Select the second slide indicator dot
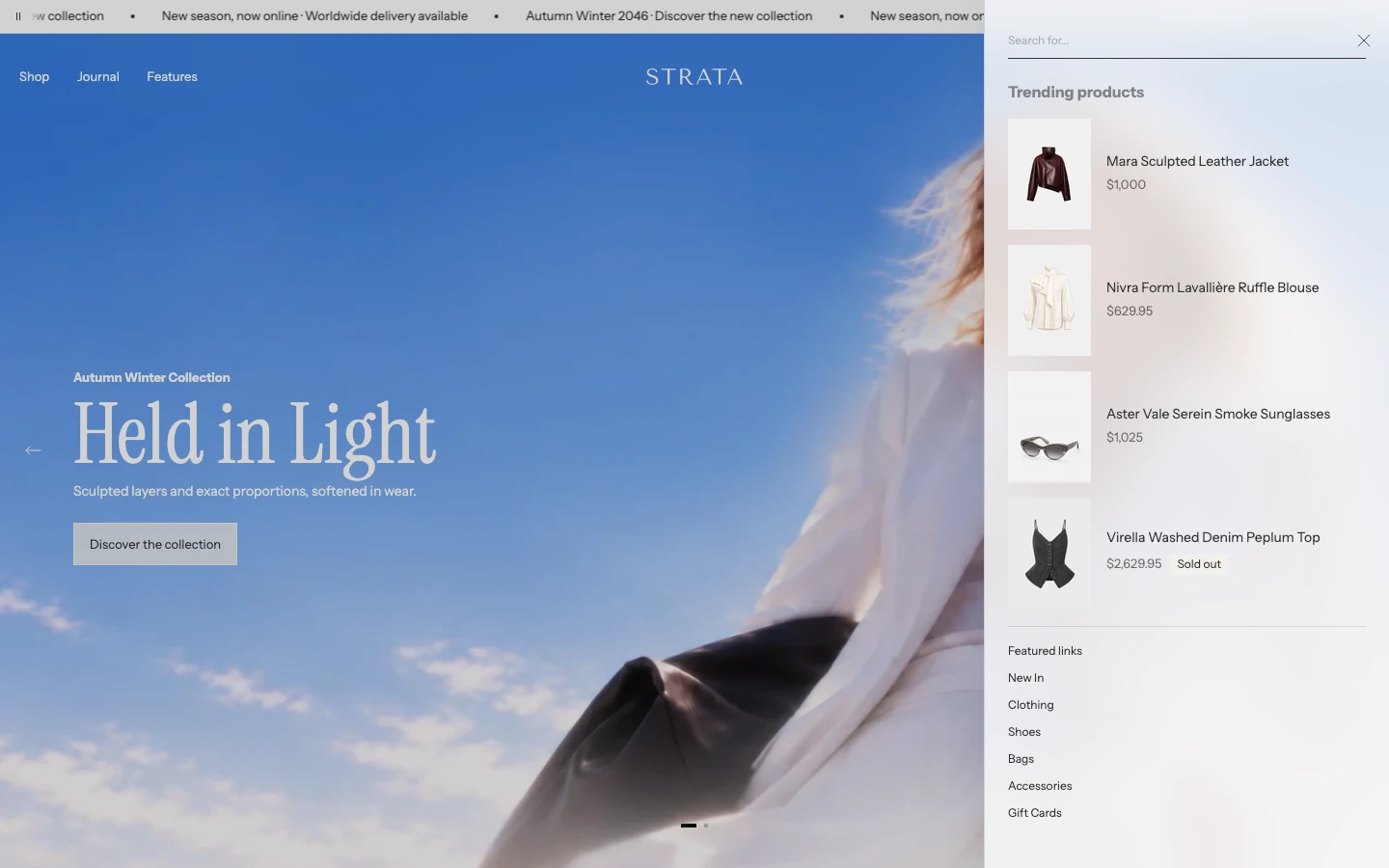Image resolution: width=1389 pixels, height=868 pixels. 706,826
